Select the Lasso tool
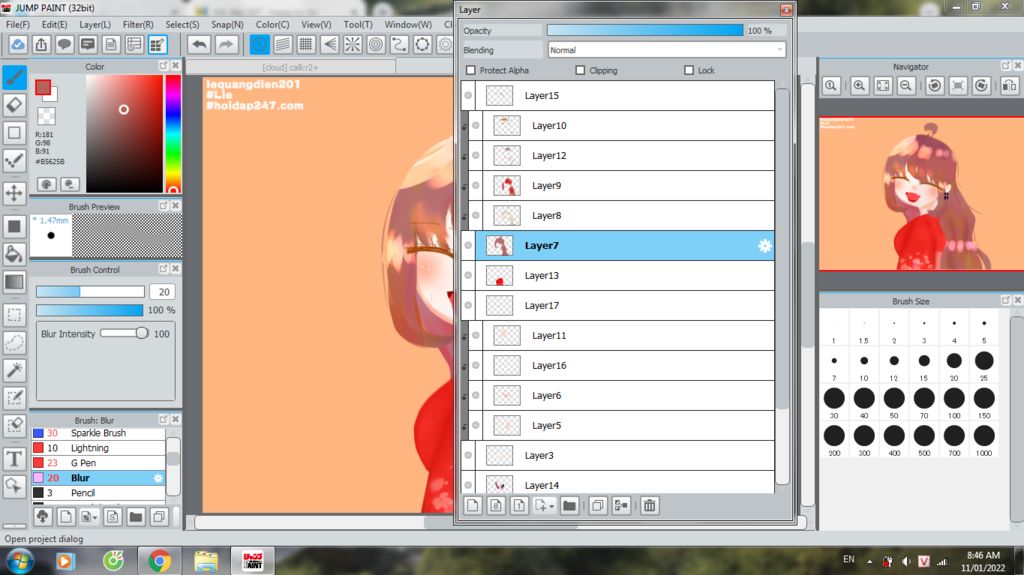The height and width of the screenshot is (575, 1024). click(x=14, y=342)
